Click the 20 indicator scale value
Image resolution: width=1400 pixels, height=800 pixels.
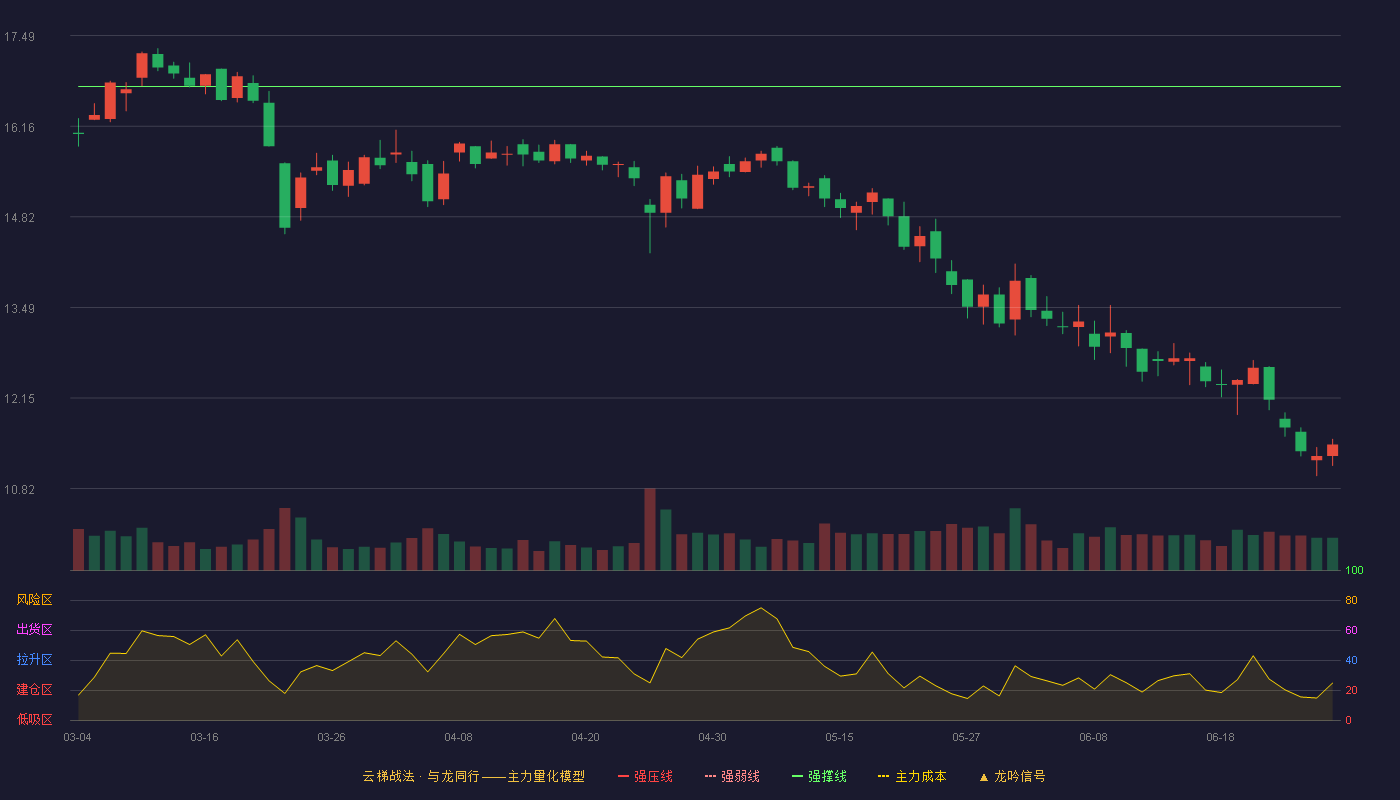1351,691
